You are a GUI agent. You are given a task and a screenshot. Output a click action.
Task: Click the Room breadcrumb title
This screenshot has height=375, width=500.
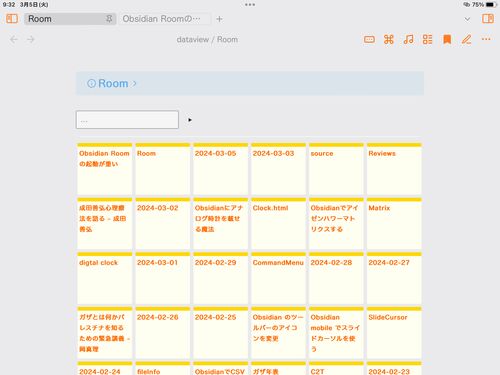[x=228, y=39]
